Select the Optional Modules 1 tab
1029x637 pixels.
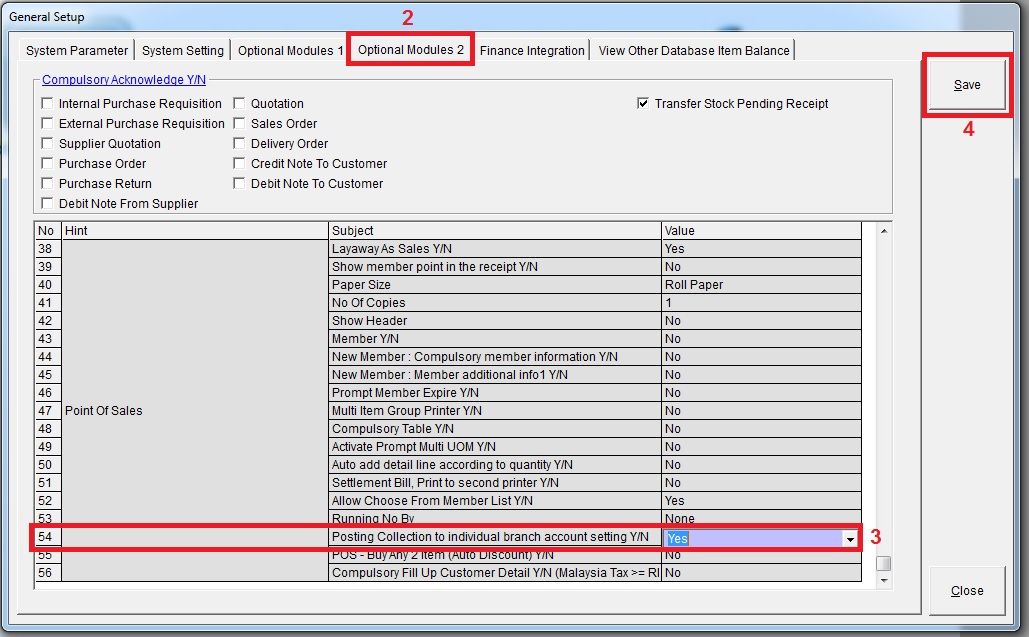coord(290,51)
